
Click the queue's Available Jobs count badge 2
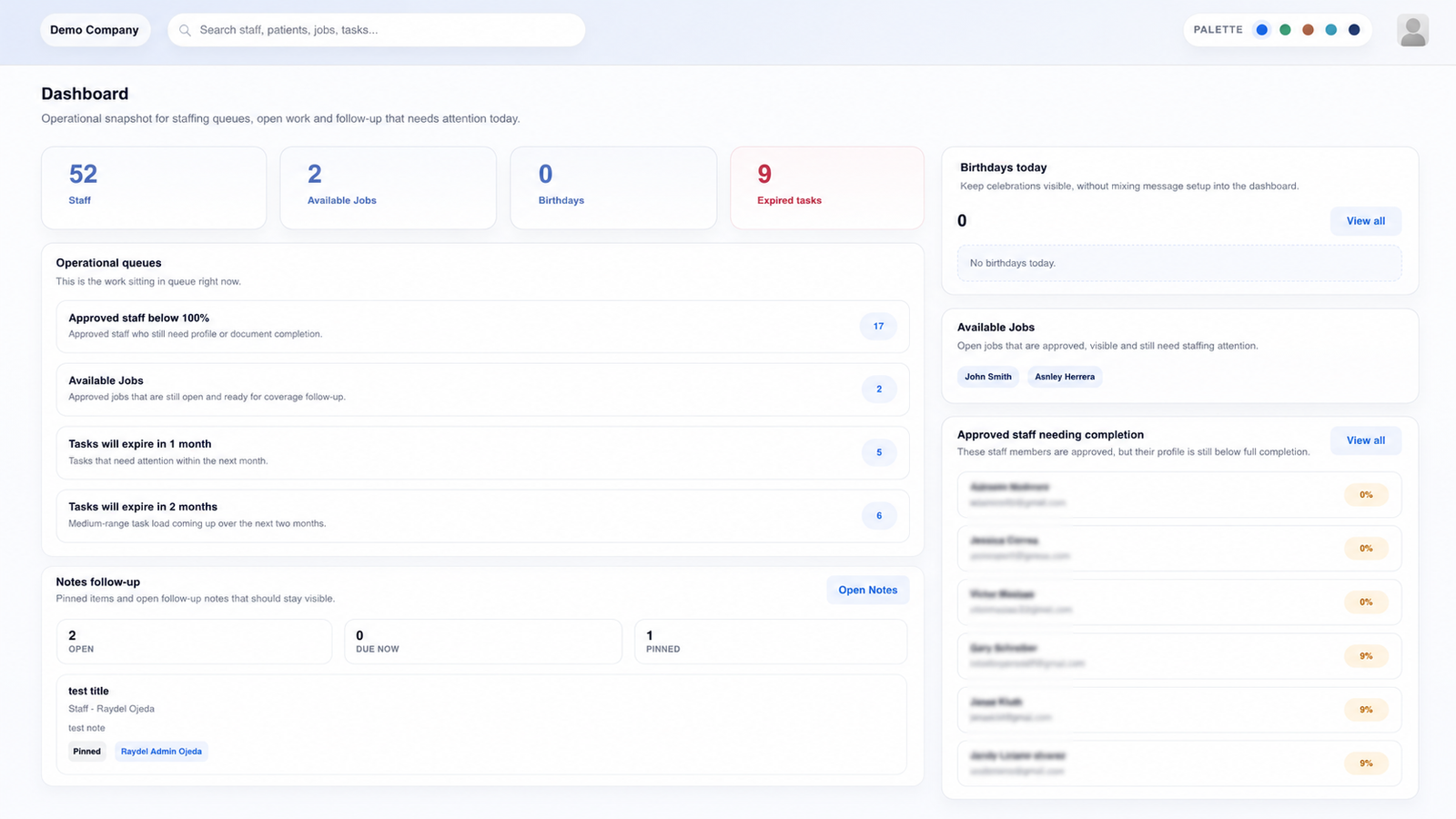pos(879,389)
